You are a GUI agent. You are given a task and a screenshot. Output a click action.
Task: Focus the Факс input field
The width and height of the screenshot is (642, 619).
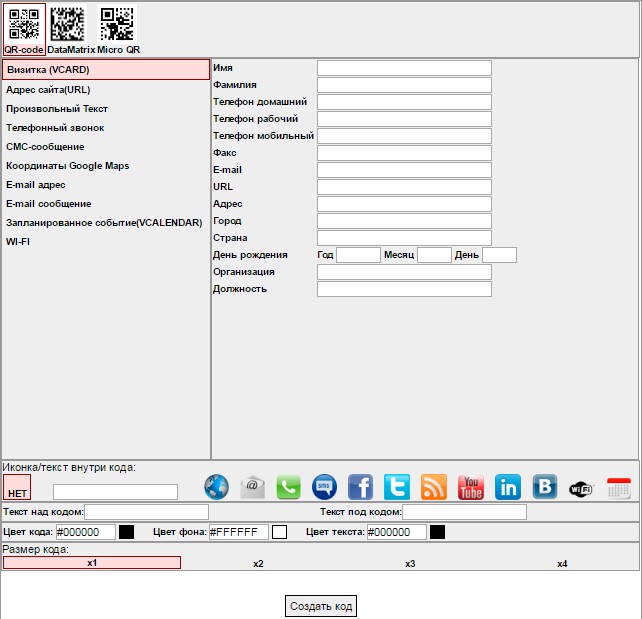click(x=404, y=153)
